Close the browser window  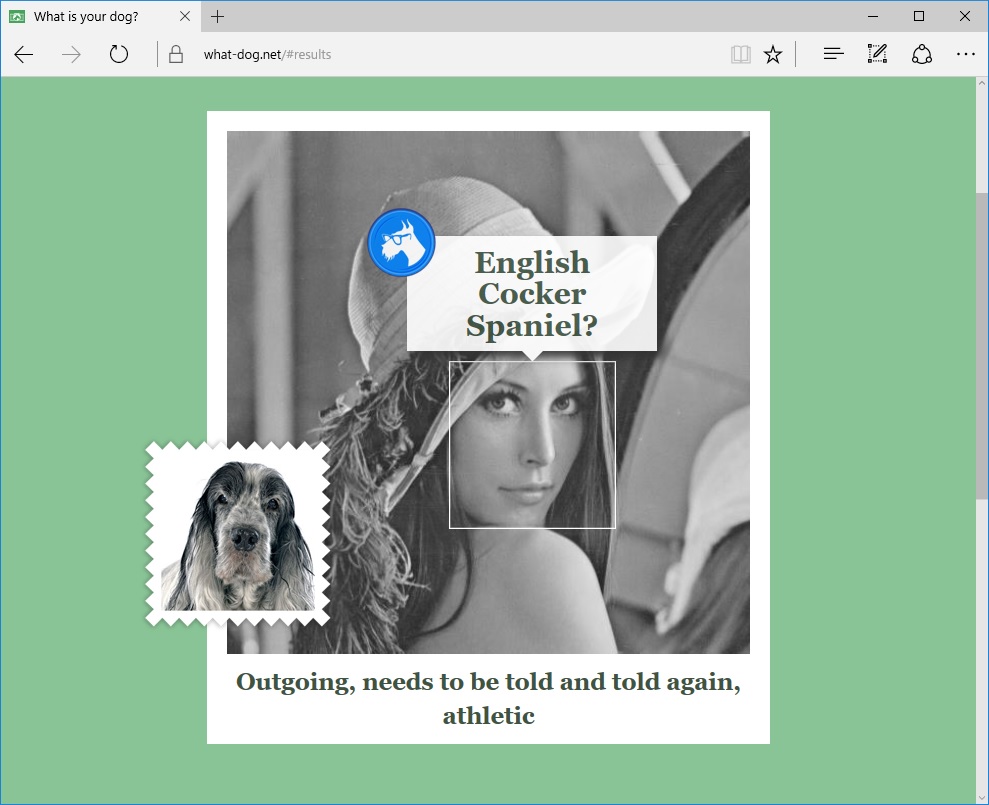point(965,16)
